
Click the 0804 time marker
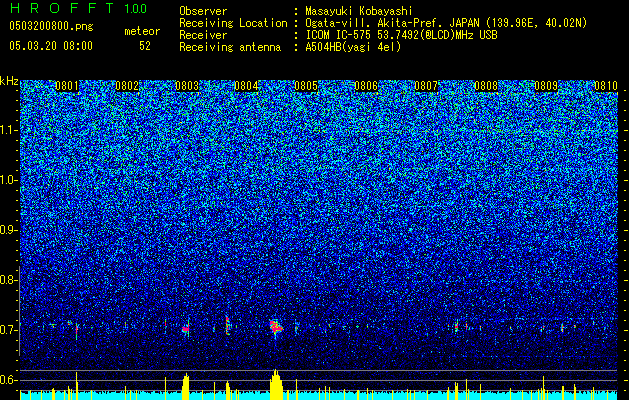click(x=246, y=86)
